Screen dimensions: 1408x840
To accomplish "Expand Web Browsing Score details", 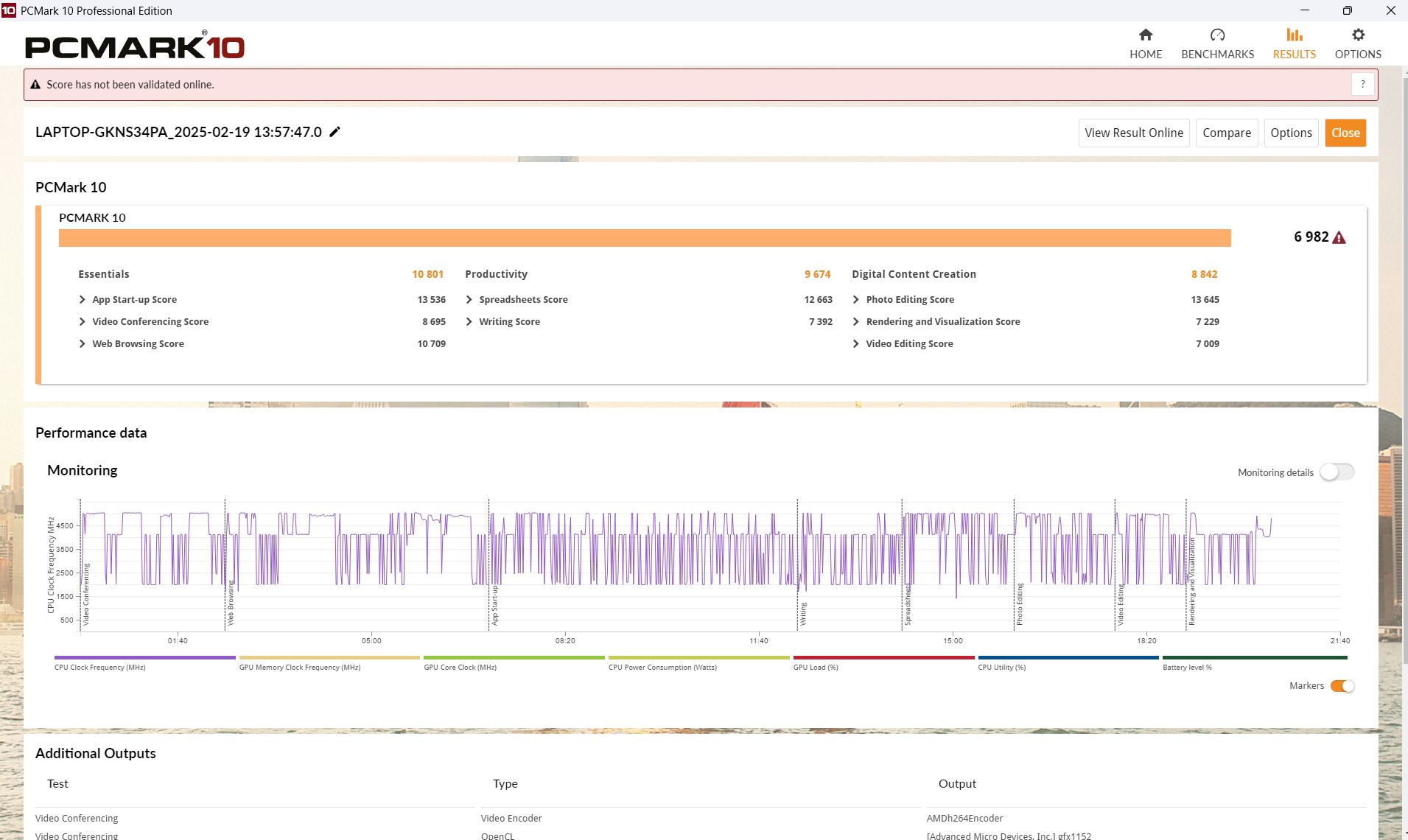I will click(82, 344).
